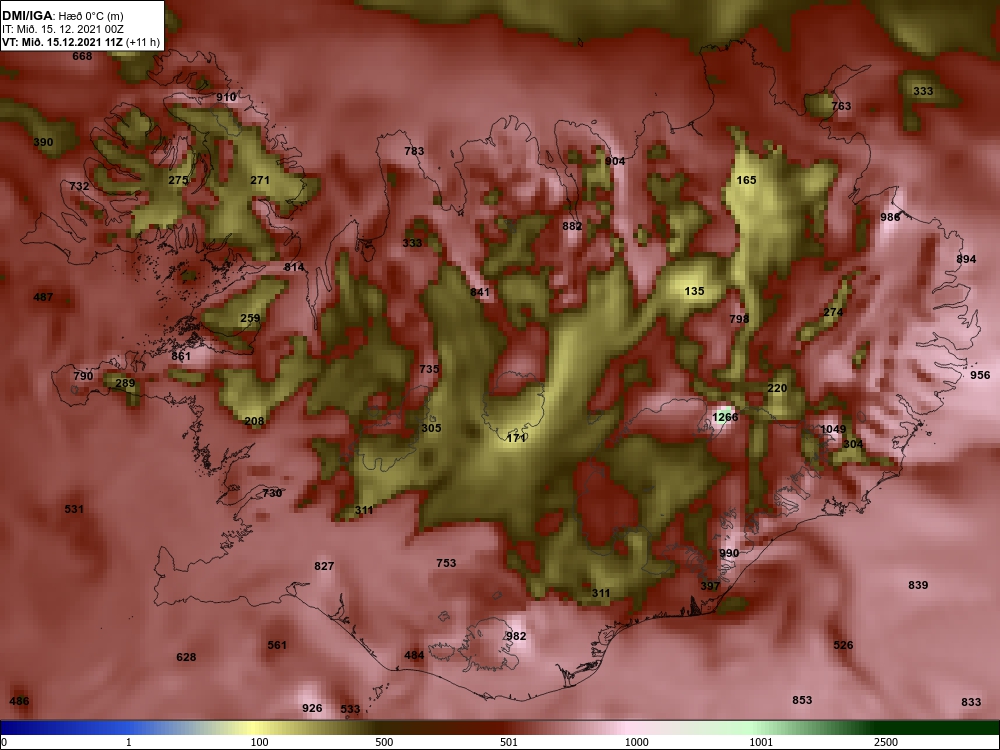
Task: Click the map value 305
Action: point(431,428)
